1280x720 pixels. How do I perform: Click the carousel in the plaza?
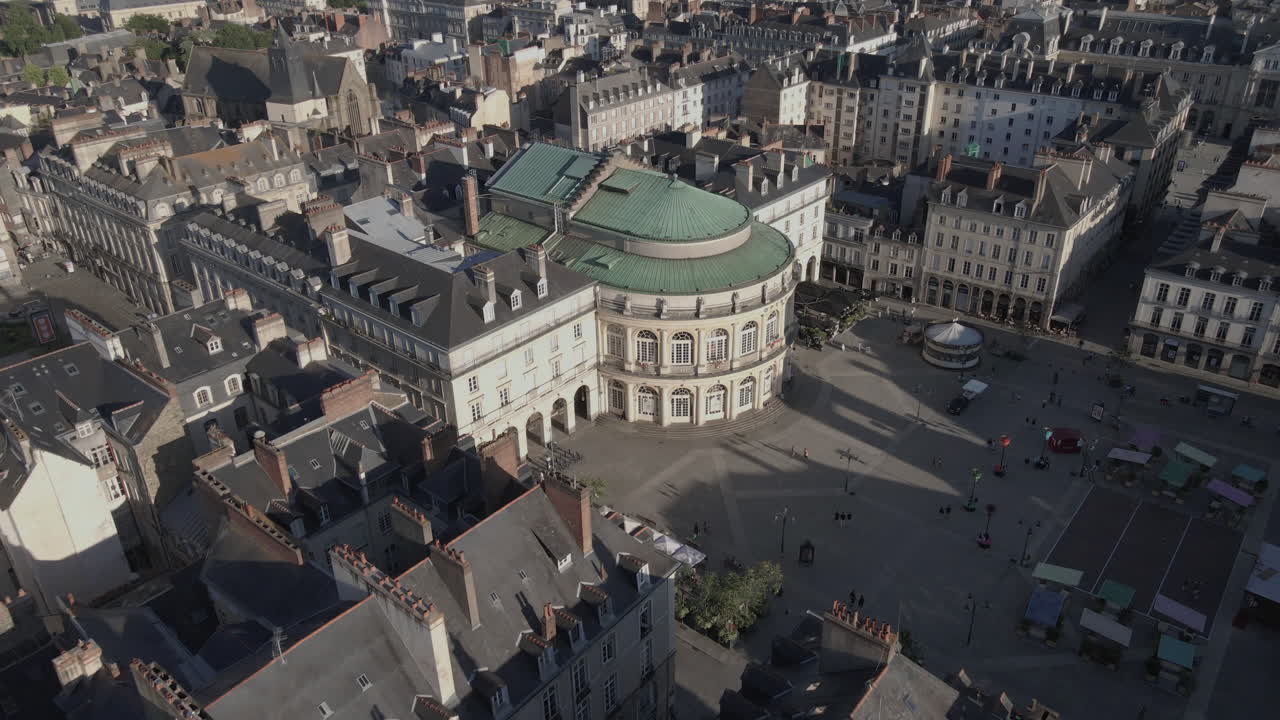click(952, 343)
